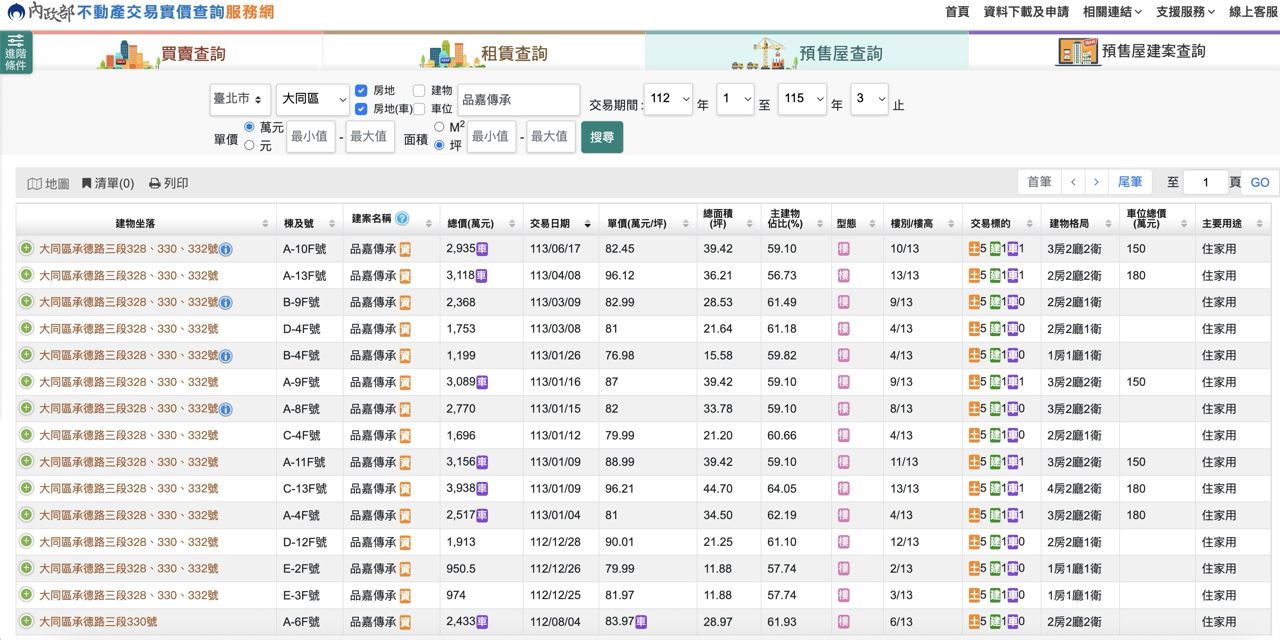Click the info icon on B-9F號 address
Screen dimensions: 1280x640
pyautogui.click(x=226, y=302)
